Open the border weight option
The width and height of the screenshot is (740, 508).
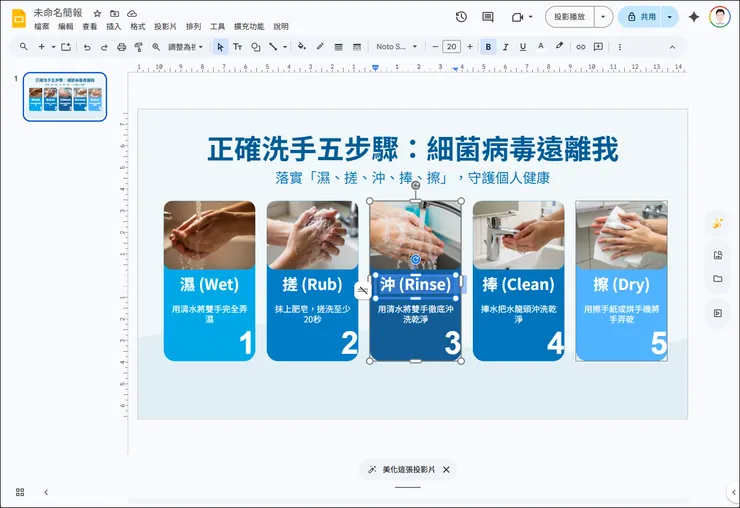[x=338, y=47]
